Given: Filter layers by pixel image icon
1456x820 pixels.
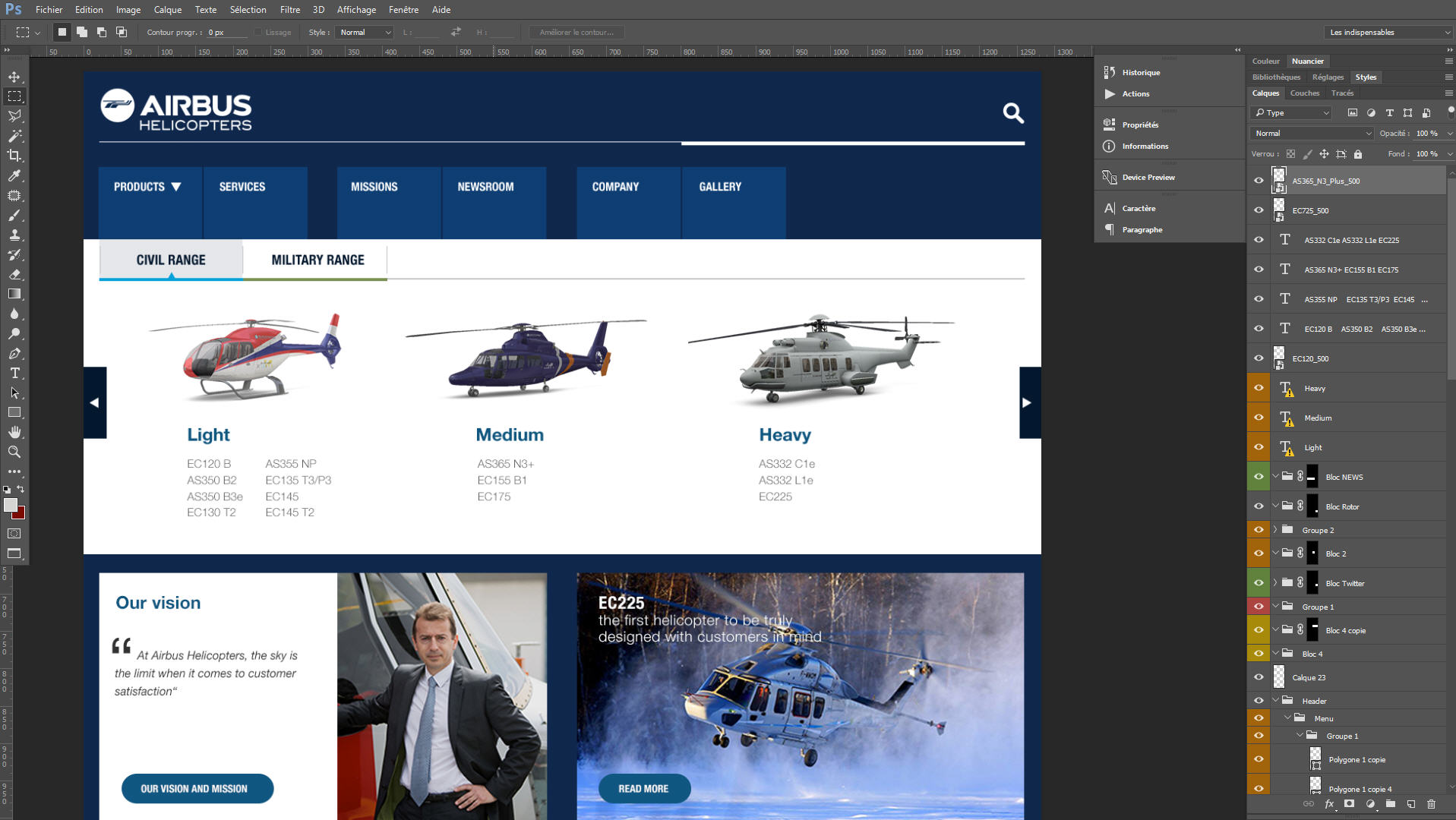Looking at the screenshot, I should coord(1353,113).
